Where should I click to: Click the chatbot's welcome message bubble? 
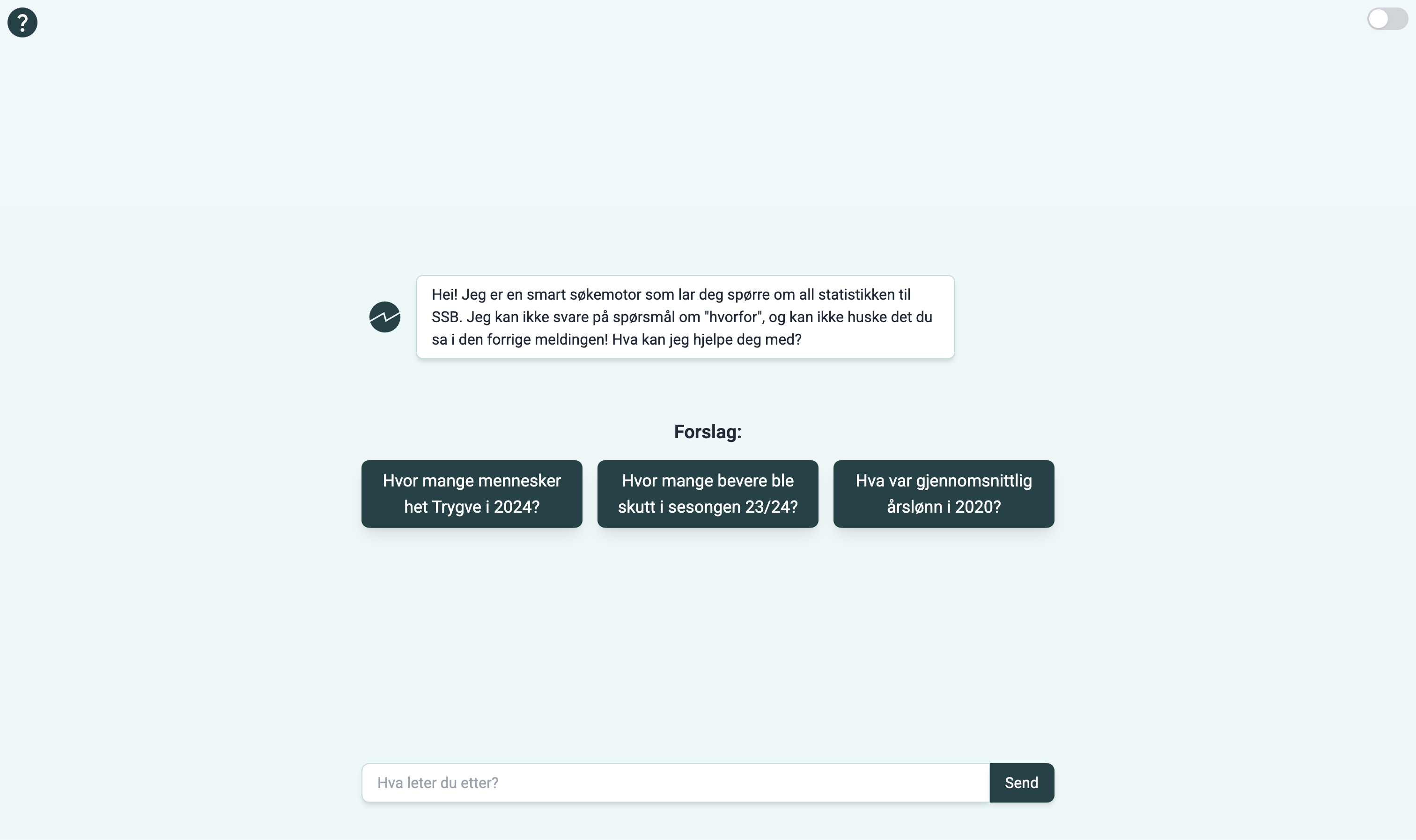coord(685,317)
